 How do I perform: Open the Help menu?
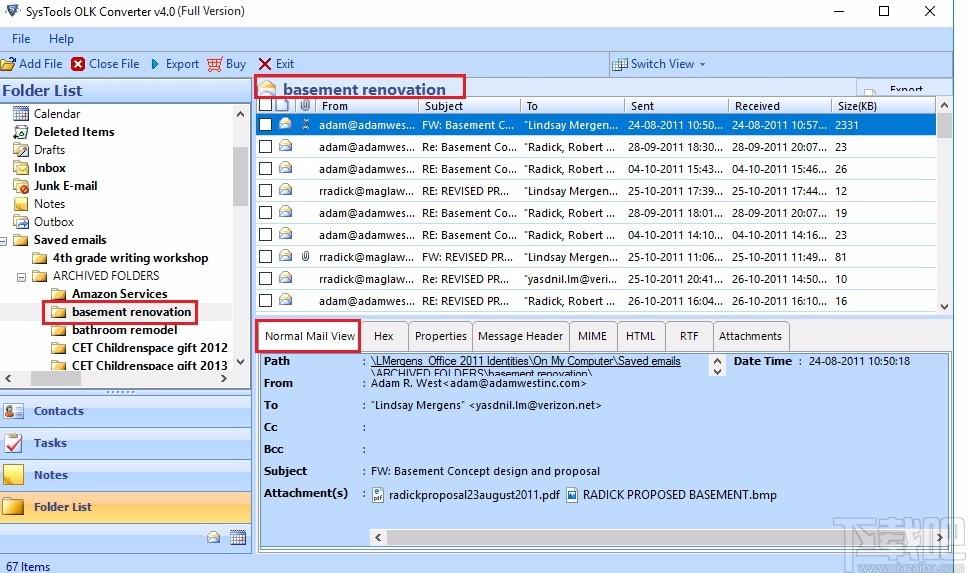(61, 38)
